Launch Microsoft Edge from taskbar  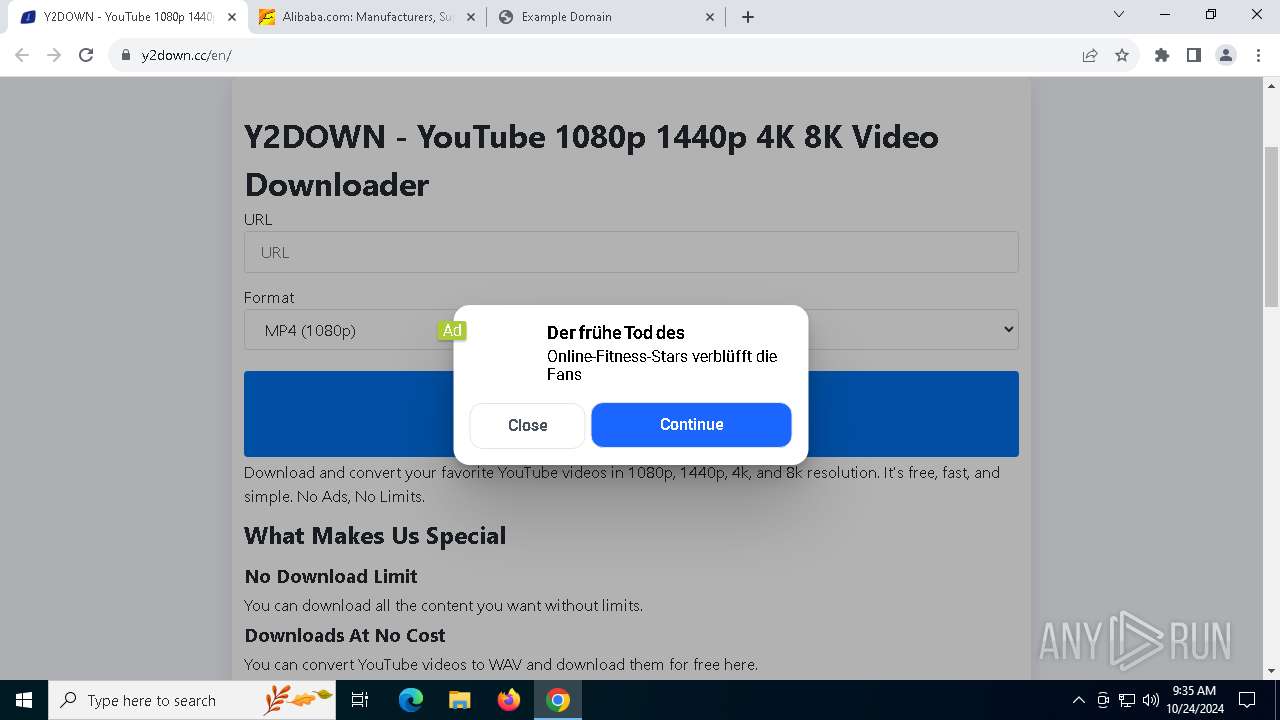[411, 700]
